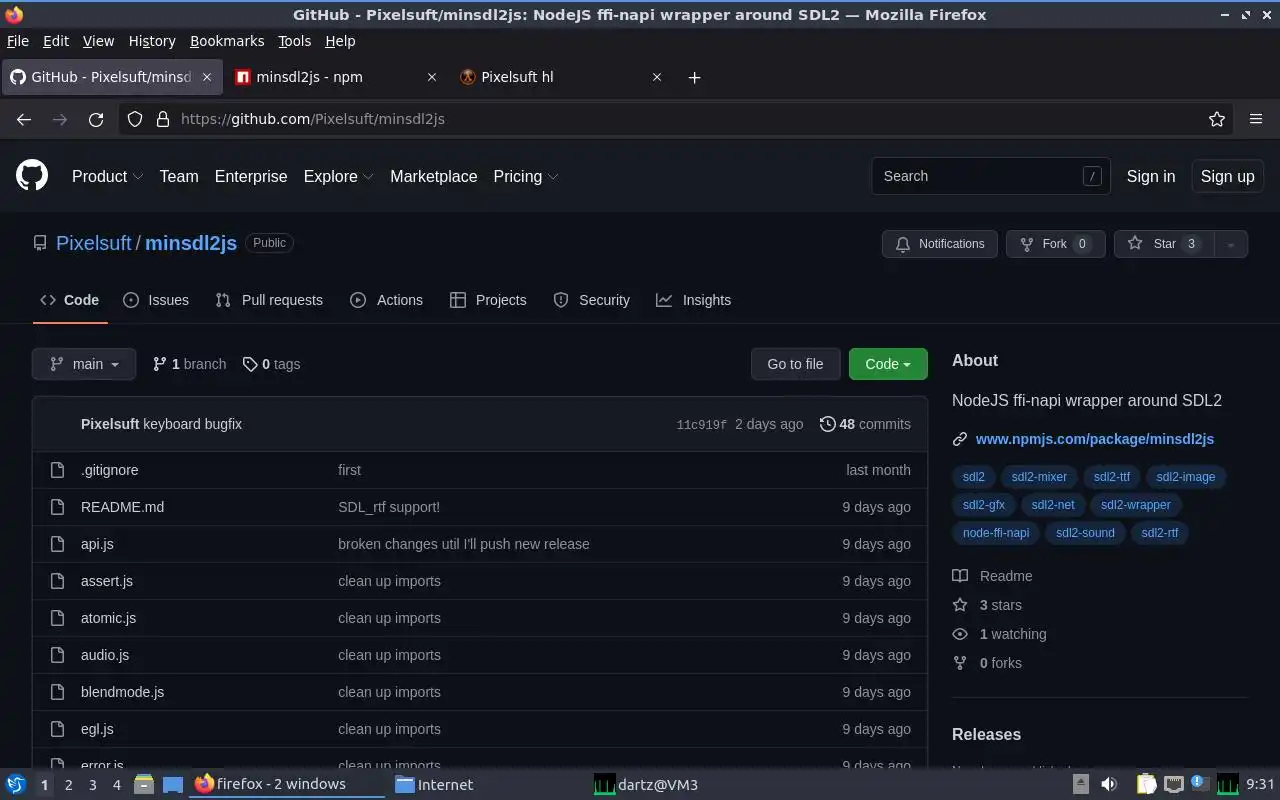Screen dimensions: 1280x800
Task: Open the green Code dropdown button
Action: (x=888, y=364)
